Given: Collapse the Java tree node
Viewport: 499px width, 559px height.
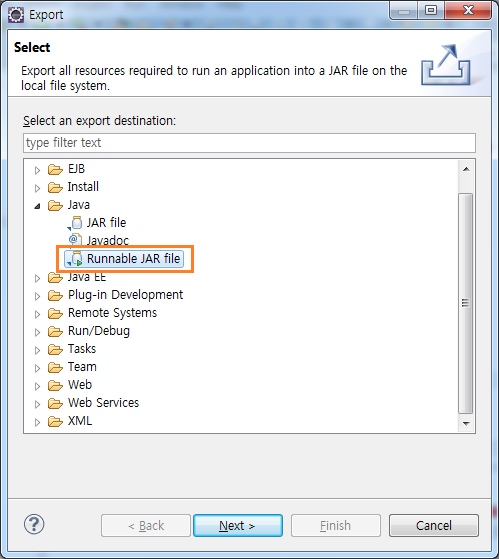Looking at the screenshot, I should tap(37, 206).
